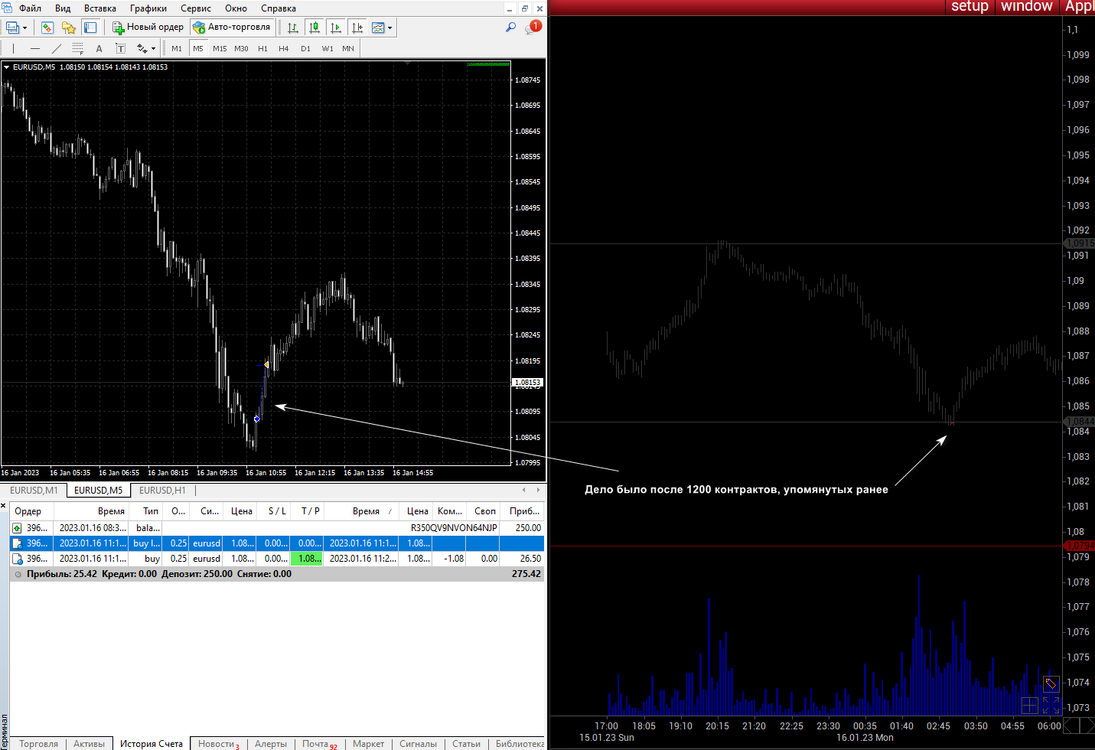
Task: Open the Market Watch window icon
Action: [x=47, y=28]
